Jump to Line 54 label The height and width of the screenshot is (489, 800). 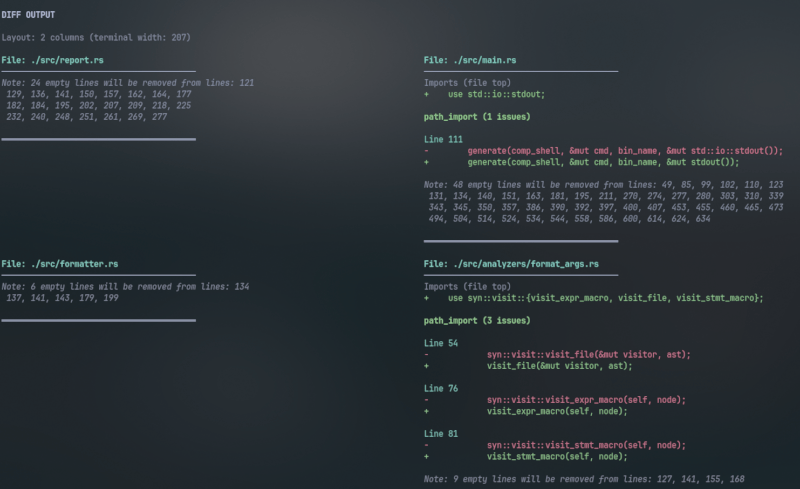pos(441,343)
